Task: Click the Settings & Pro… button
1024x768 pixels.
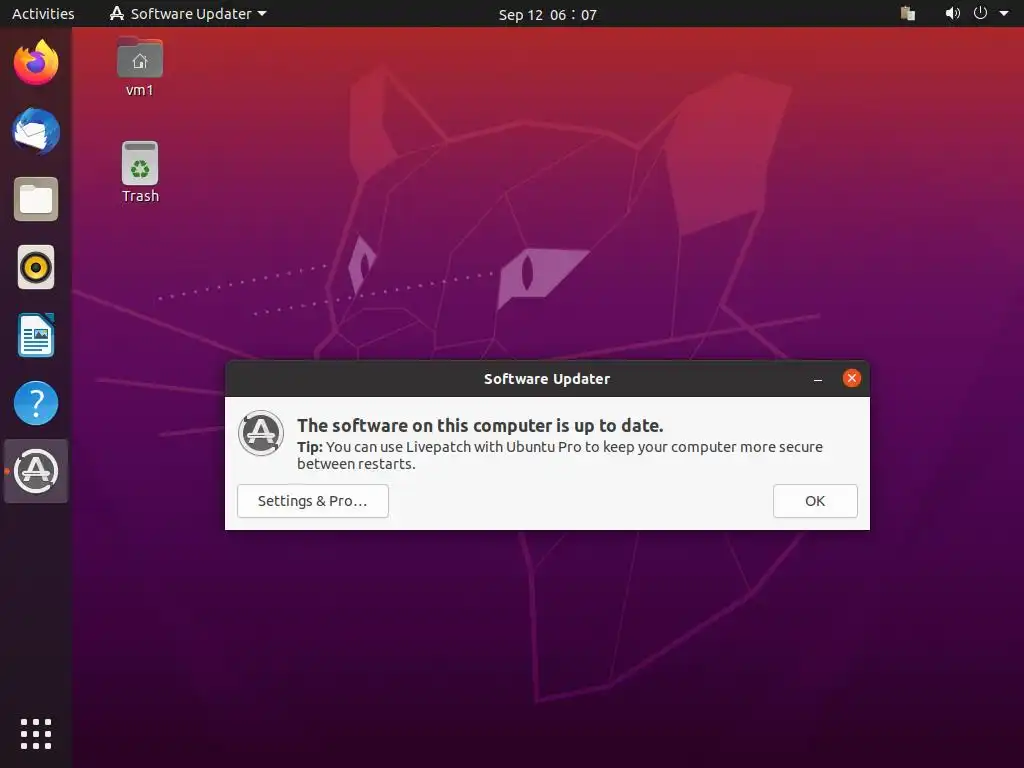Action: 313,501
